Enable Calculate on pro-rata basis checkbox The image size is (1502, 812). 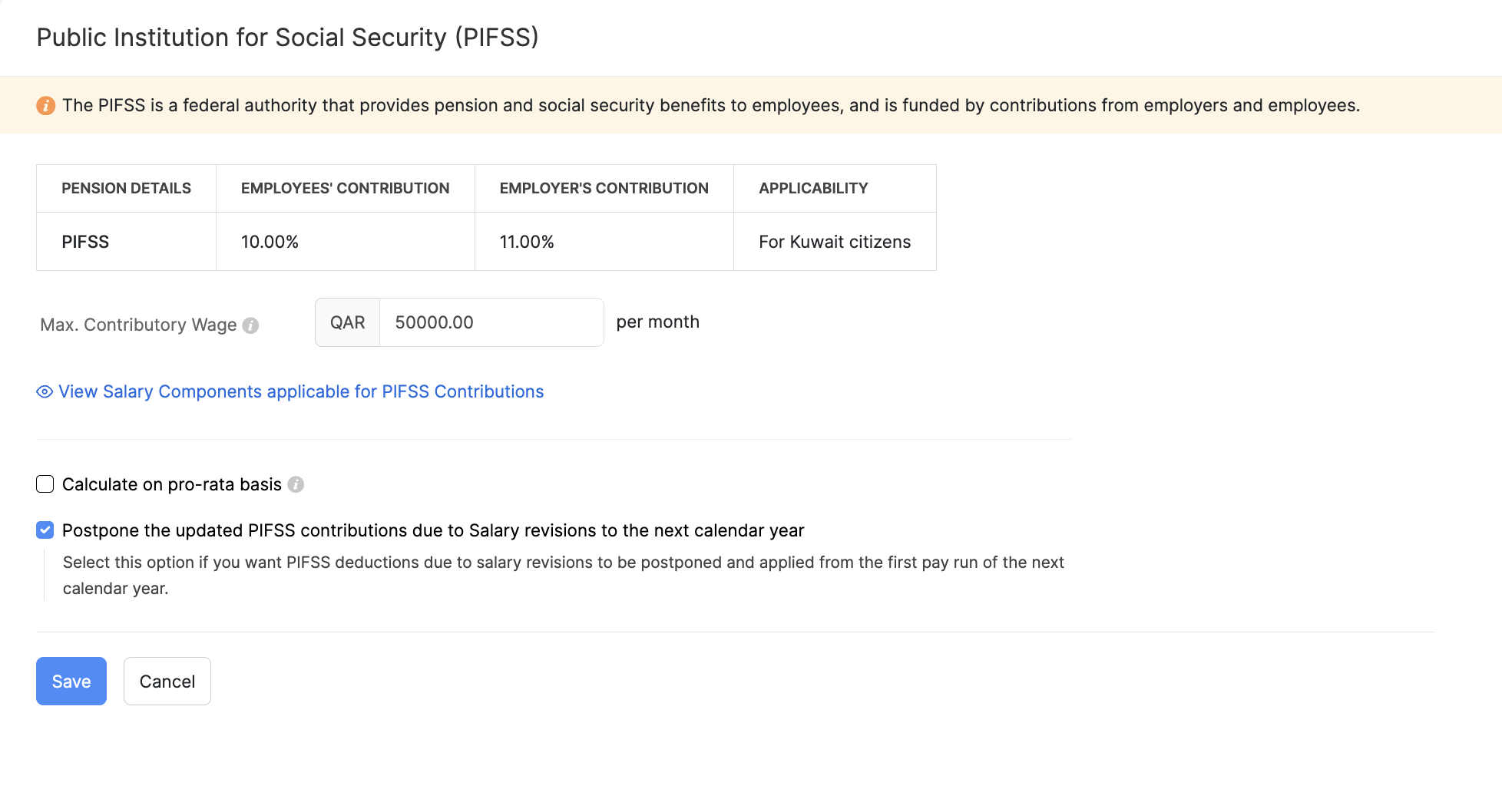tap(45, 484)
